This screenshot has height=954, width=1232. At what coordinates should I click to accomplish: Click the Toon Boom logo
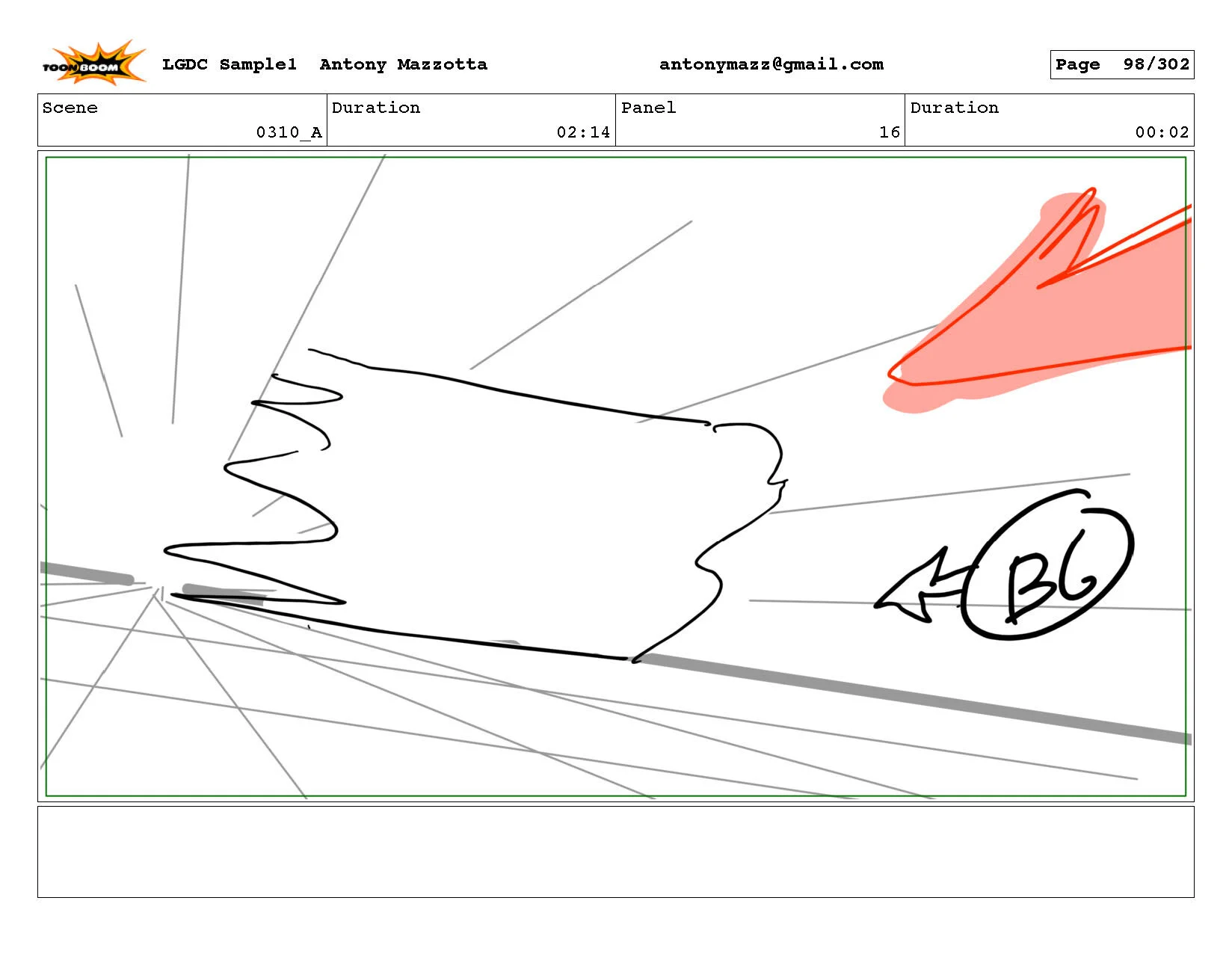(x=93, y=63)
